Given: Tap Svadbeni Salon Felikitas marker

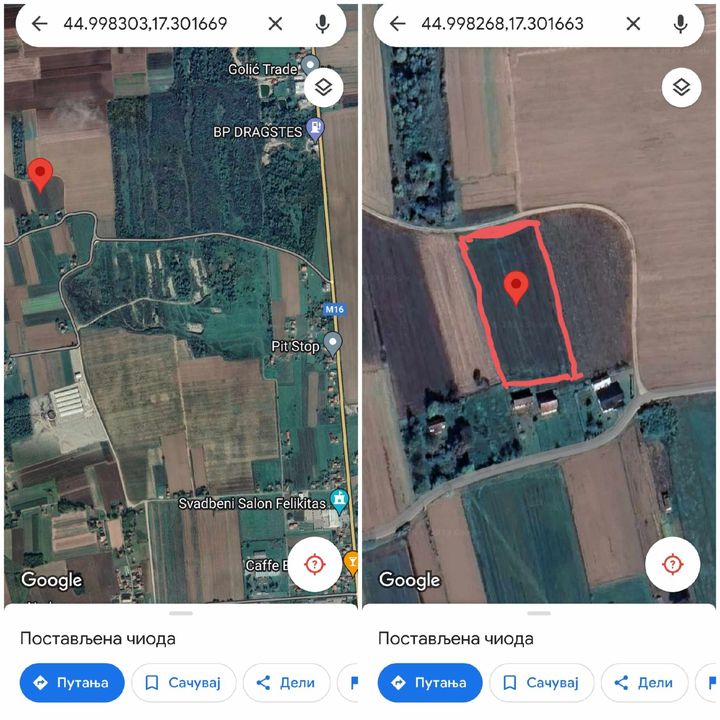Looking at the screenshot, I should 339,501.
